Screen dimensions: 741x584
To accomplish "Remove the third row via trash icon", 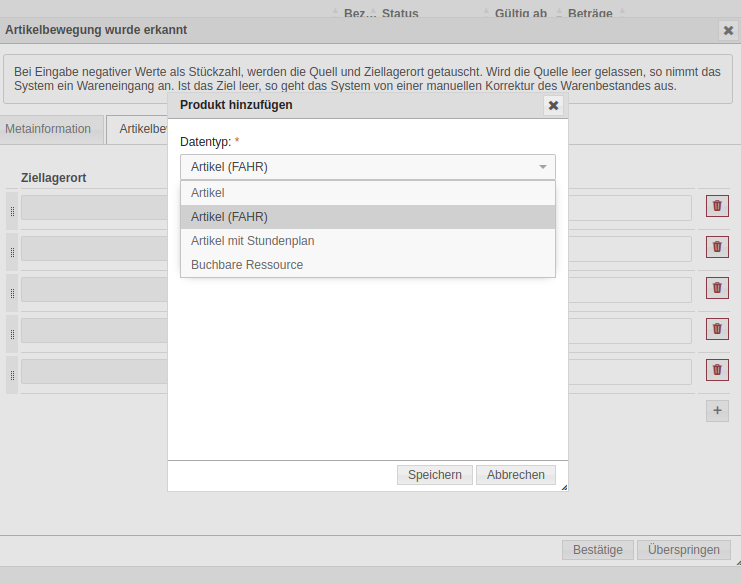I will coord(717,288).
